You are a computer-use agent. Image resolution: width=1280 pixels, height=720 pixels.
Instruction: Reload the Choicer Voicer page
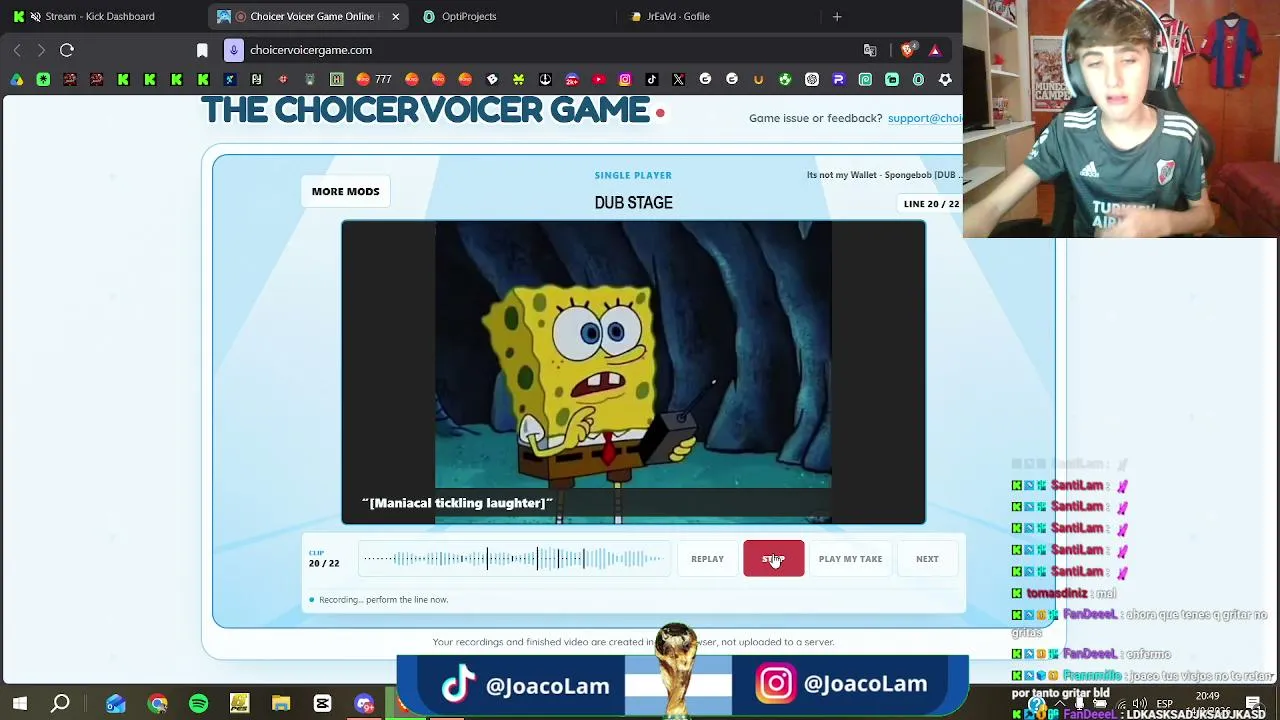67,50
